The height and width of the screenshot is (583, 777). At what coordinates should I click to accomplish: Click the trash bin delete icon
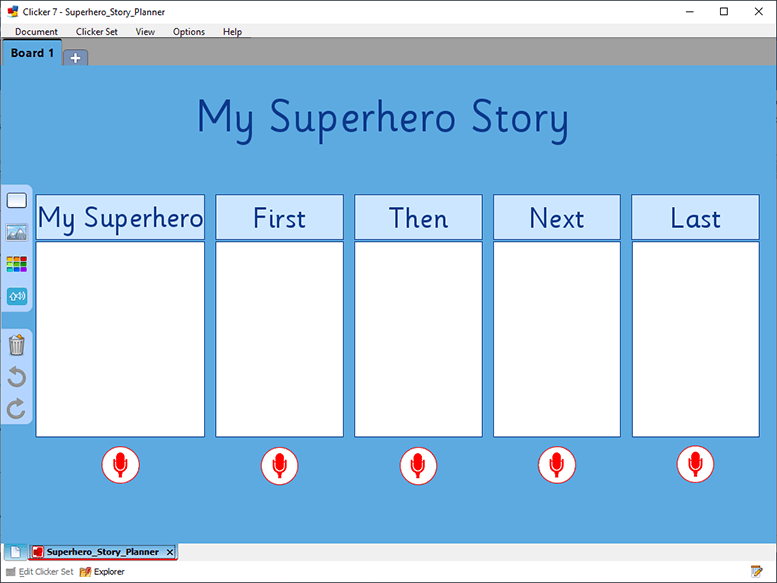coord(17,346)
